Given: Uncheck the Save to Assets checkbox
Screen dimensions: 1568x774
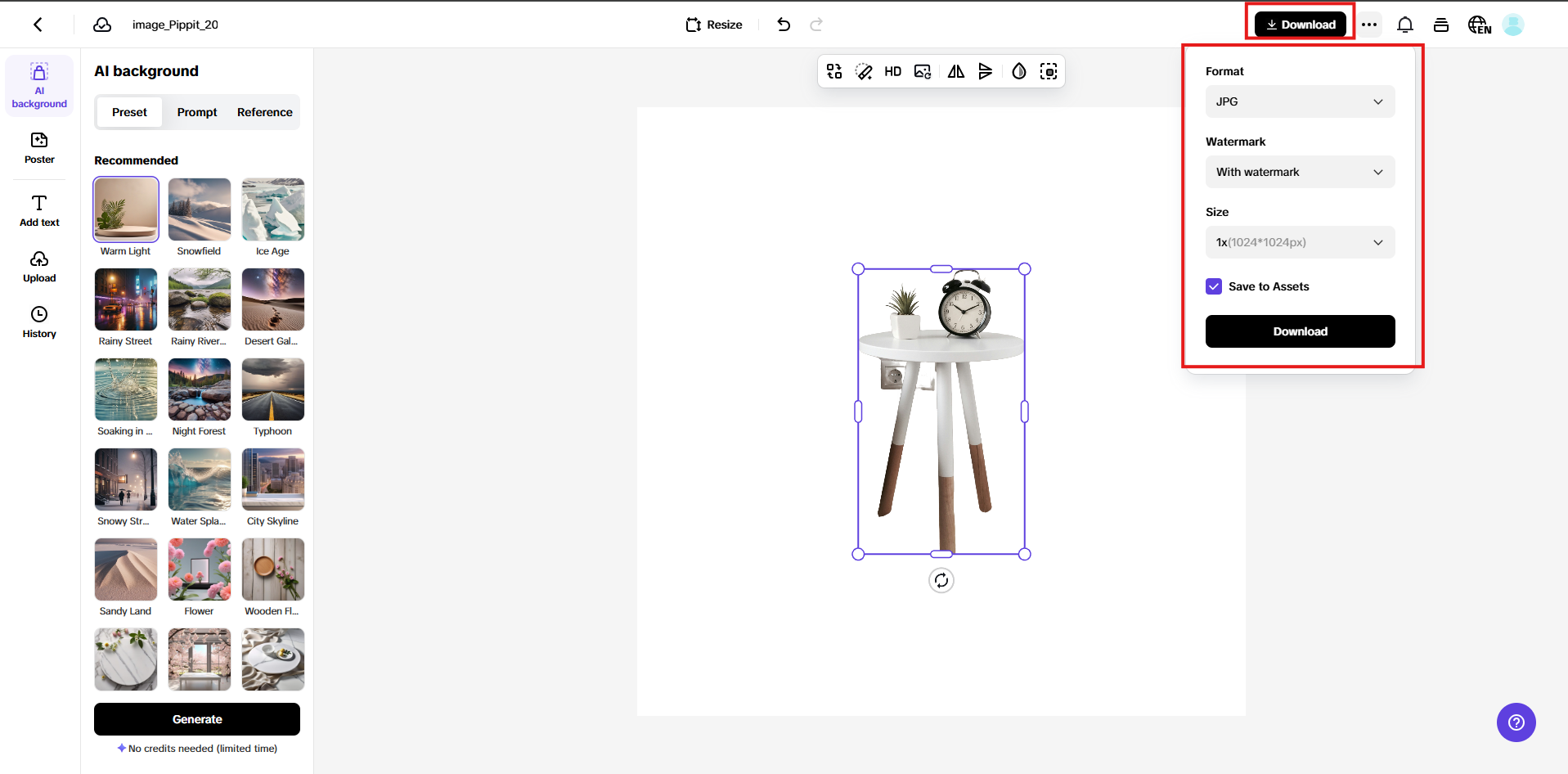Looking at the screenshot, I should pos(1214,286).
